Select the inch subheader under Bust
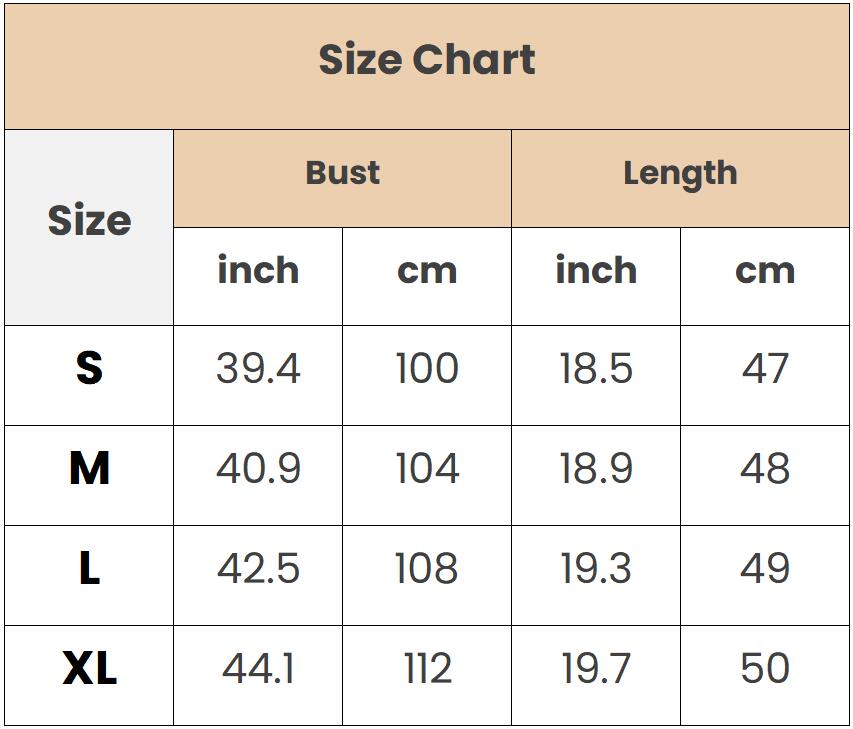The image size is (853, 729). 258,276
